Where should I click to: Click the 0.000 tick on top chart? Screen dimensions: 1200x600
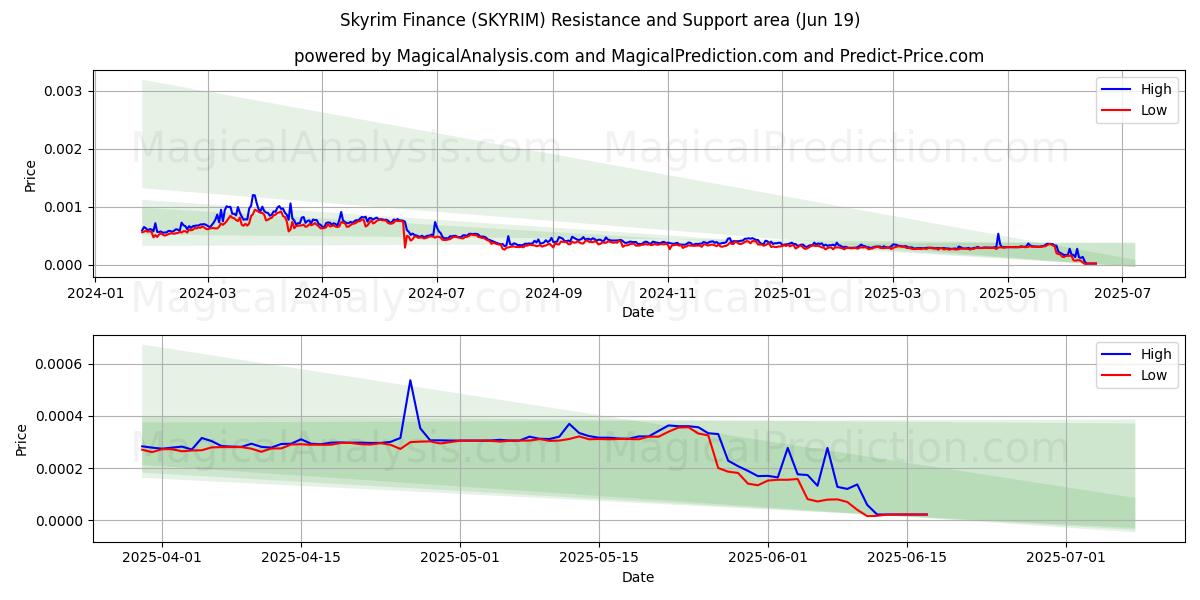(65, 265)
